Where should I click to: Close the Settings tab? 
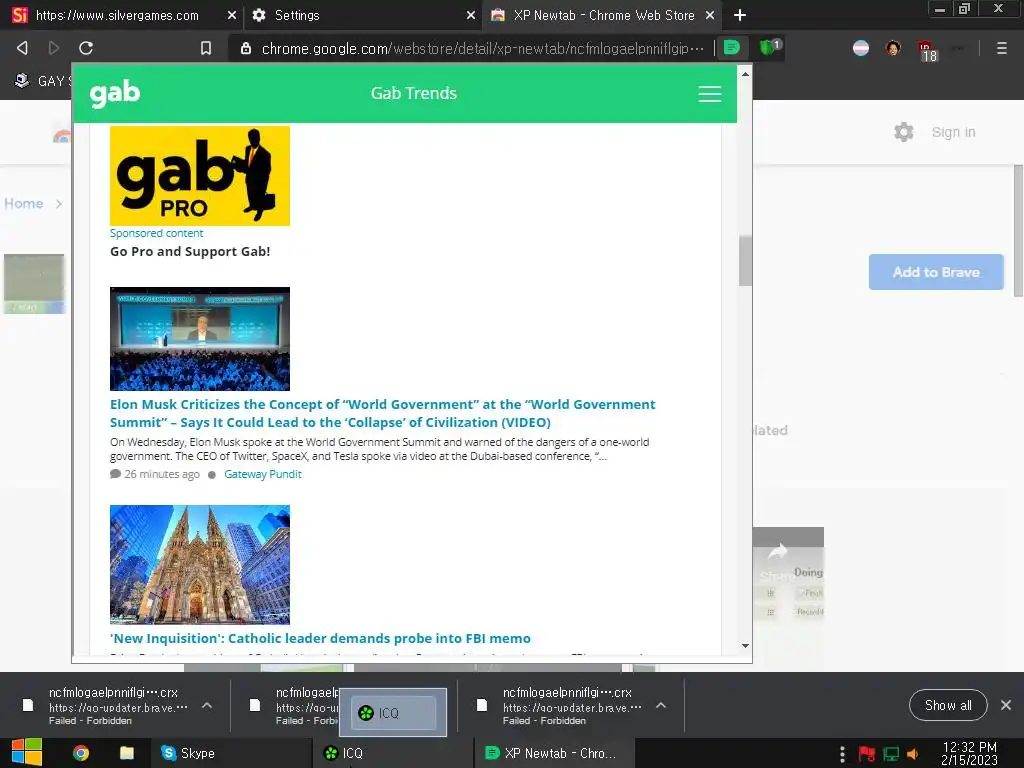tap(470, 15)
